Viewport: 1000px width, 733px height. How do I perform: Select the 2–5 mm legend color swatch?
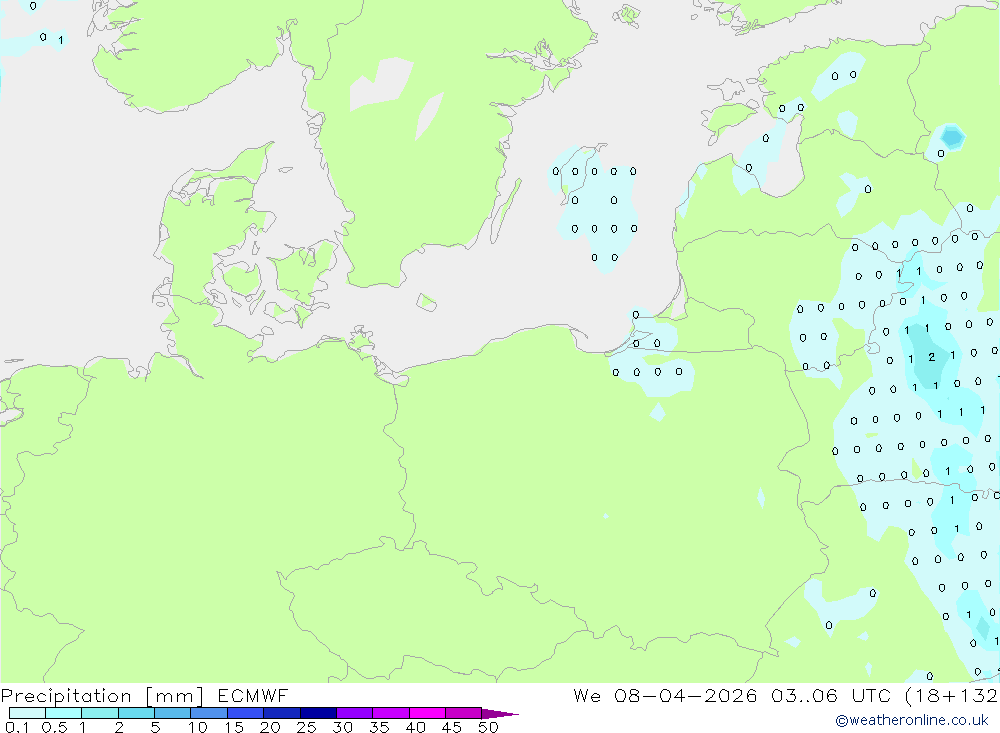136,713
